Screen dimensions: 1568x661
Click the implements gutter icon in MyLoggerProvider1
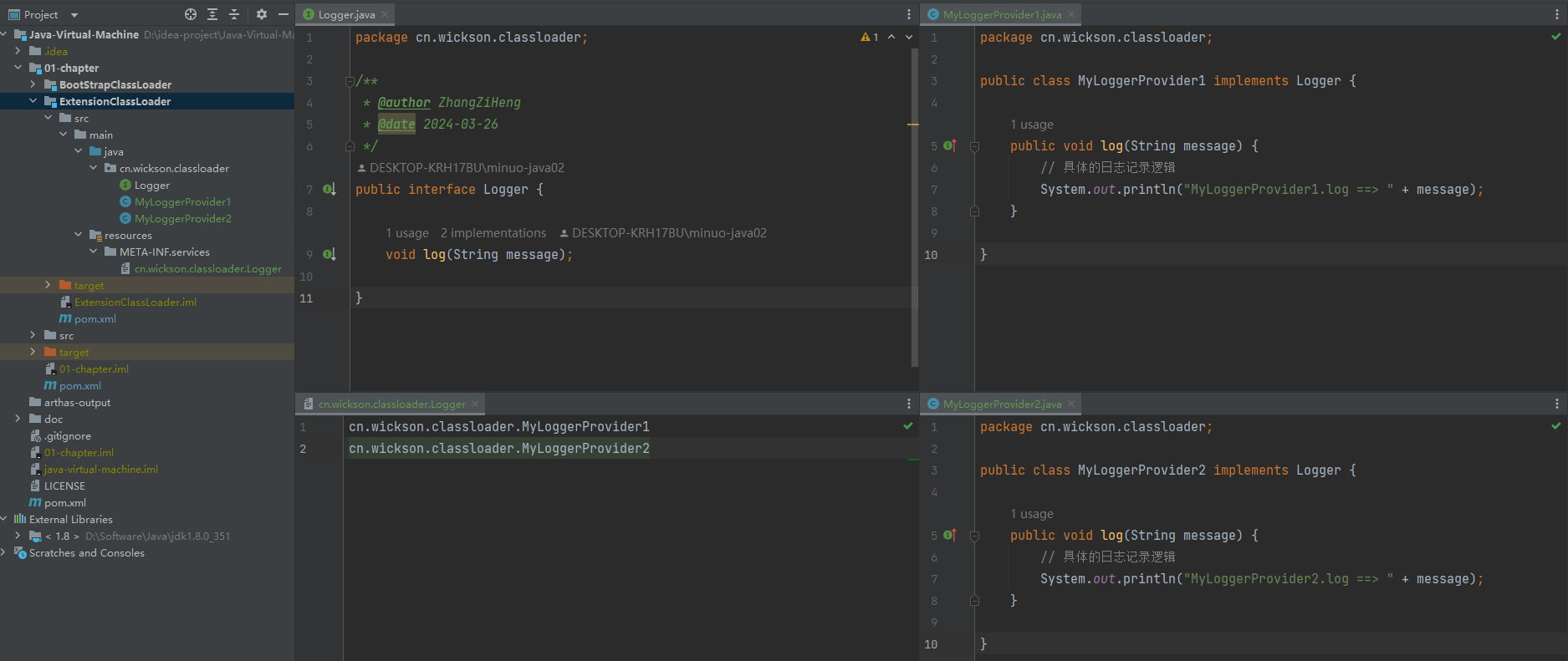point(950,145)
